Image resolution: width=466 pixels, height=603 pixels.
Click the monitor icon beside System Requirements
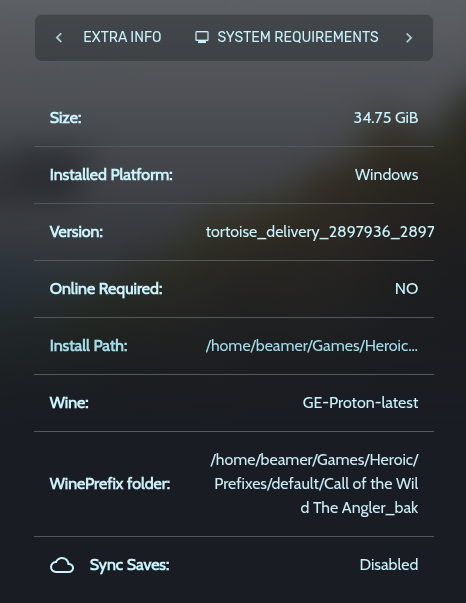click(202, 37)
